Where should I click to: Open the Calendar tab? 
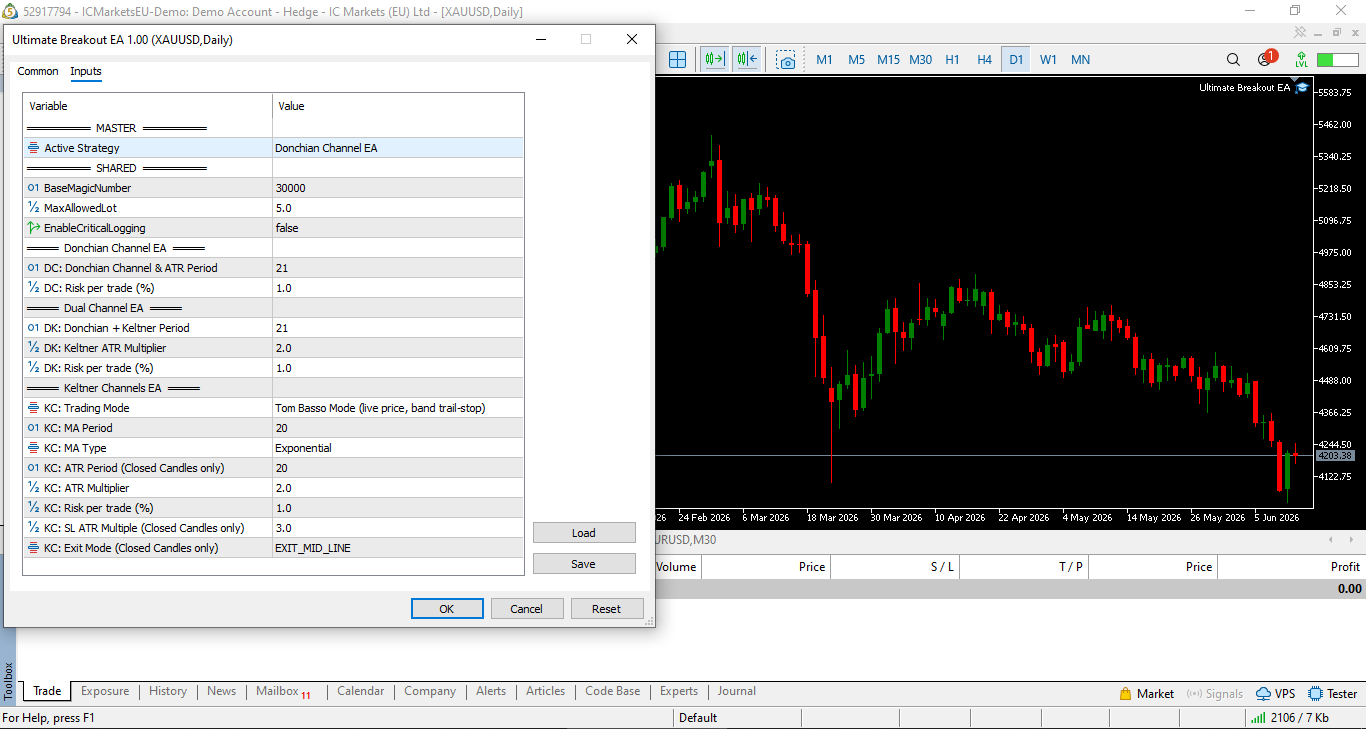click(x=360, y=691)
